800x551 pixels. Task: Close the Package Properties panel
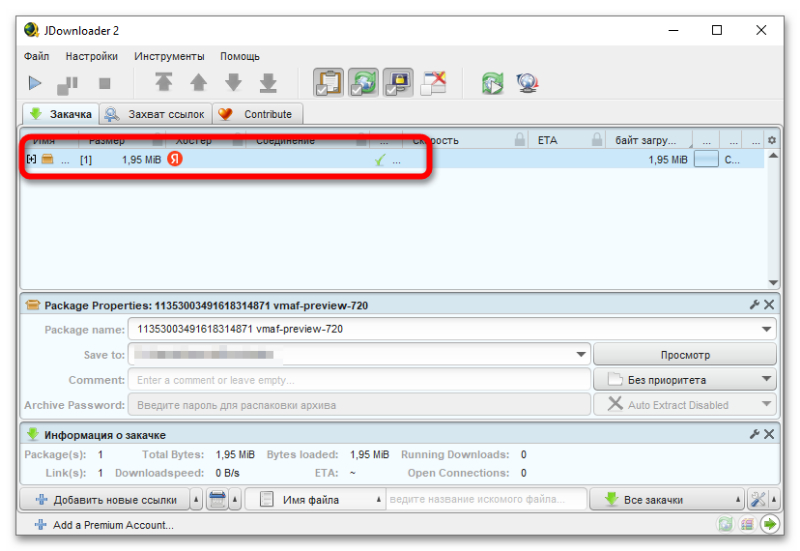click(769, 305)
